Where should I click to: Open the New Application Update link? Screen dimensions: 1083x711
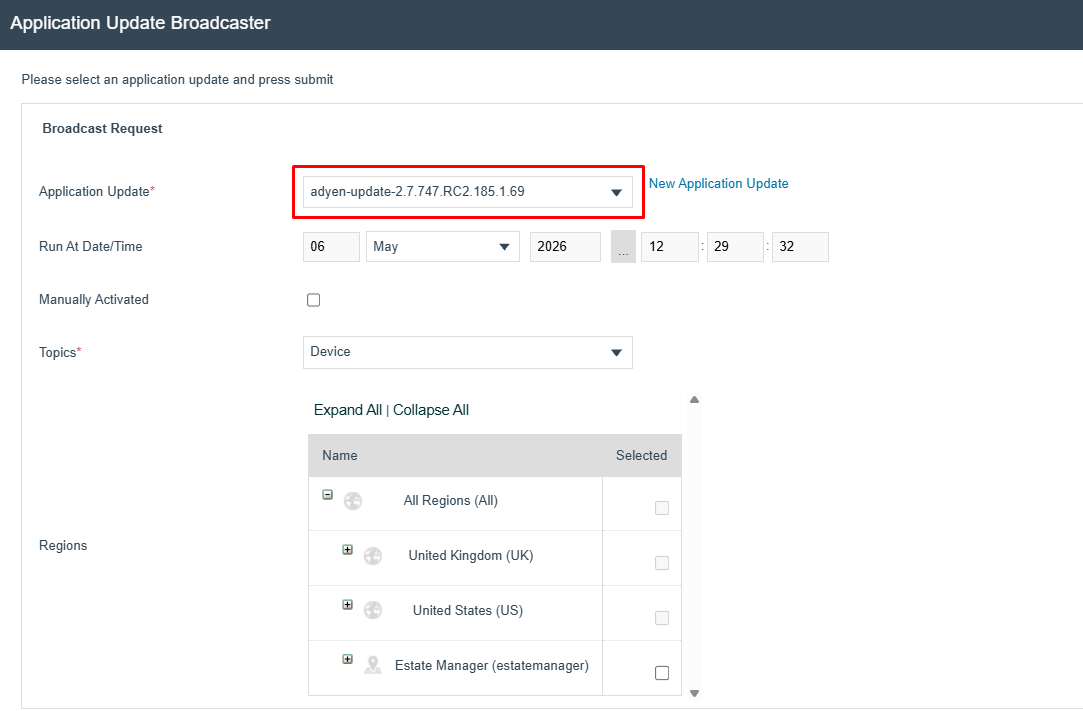coord(718,183)
